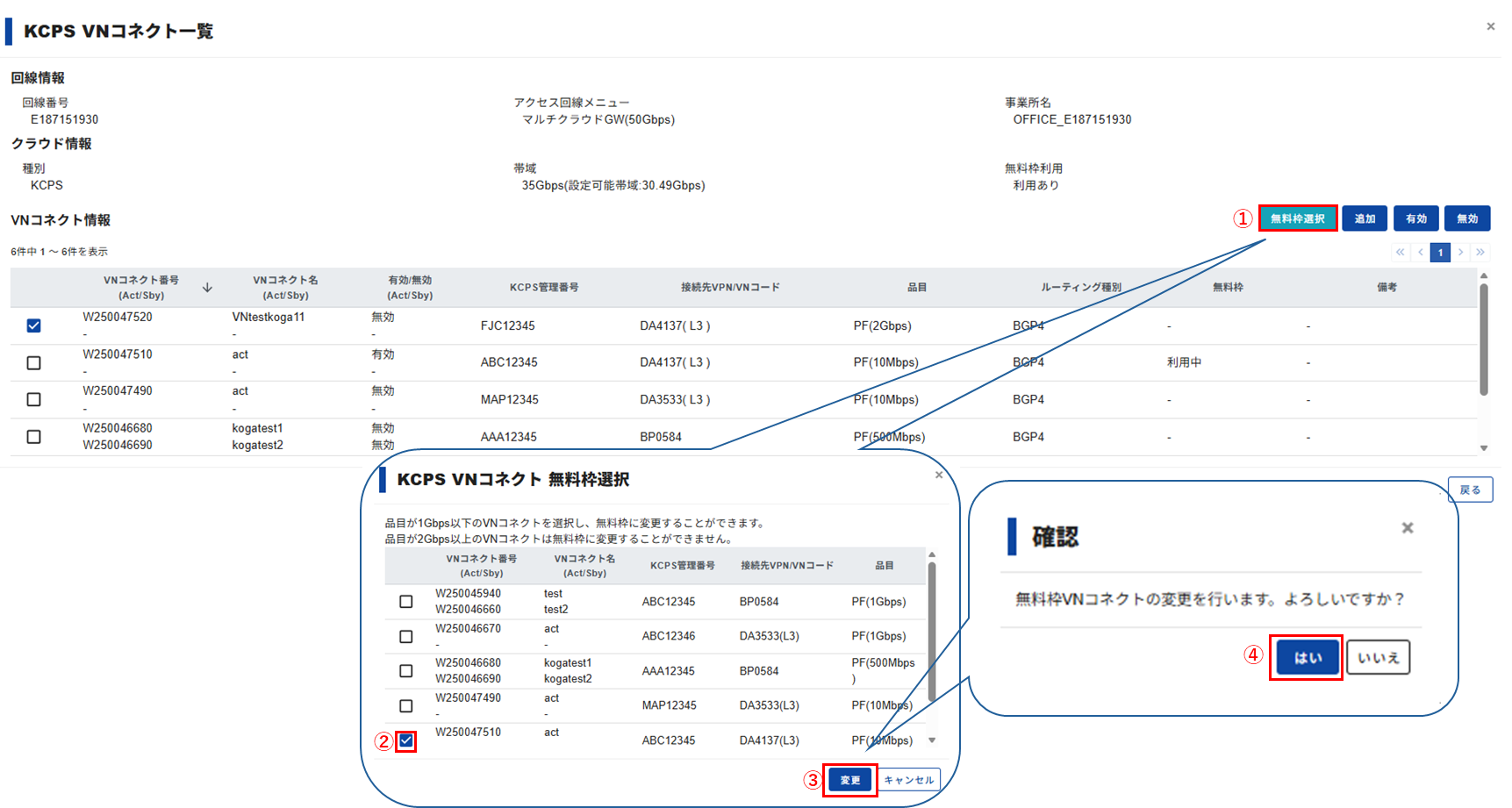
Task: Close the 確認 dialog with X icon
Action: click(1408, 527)
